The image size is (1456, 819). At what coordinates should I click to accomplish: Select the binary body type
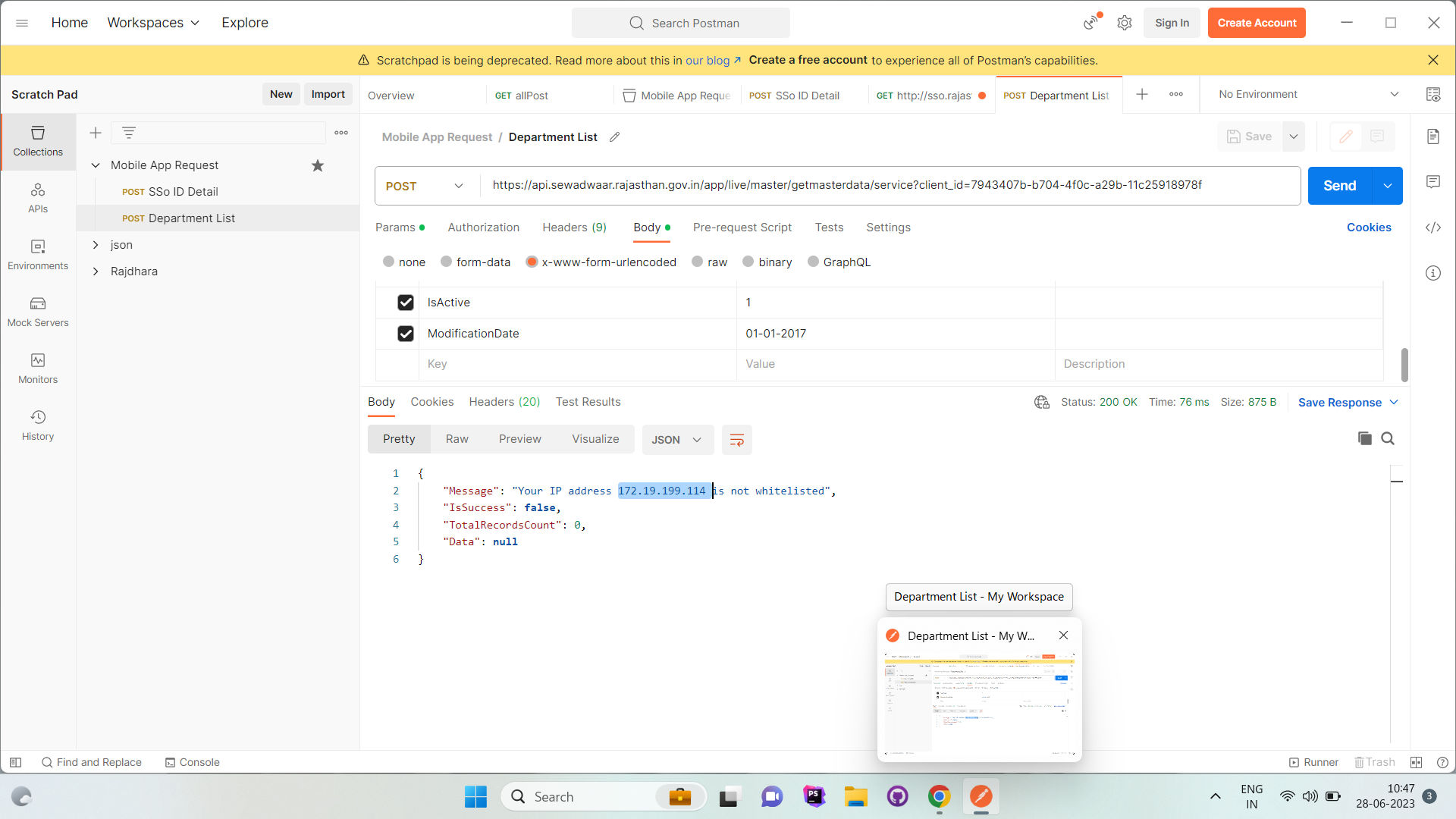748,262
